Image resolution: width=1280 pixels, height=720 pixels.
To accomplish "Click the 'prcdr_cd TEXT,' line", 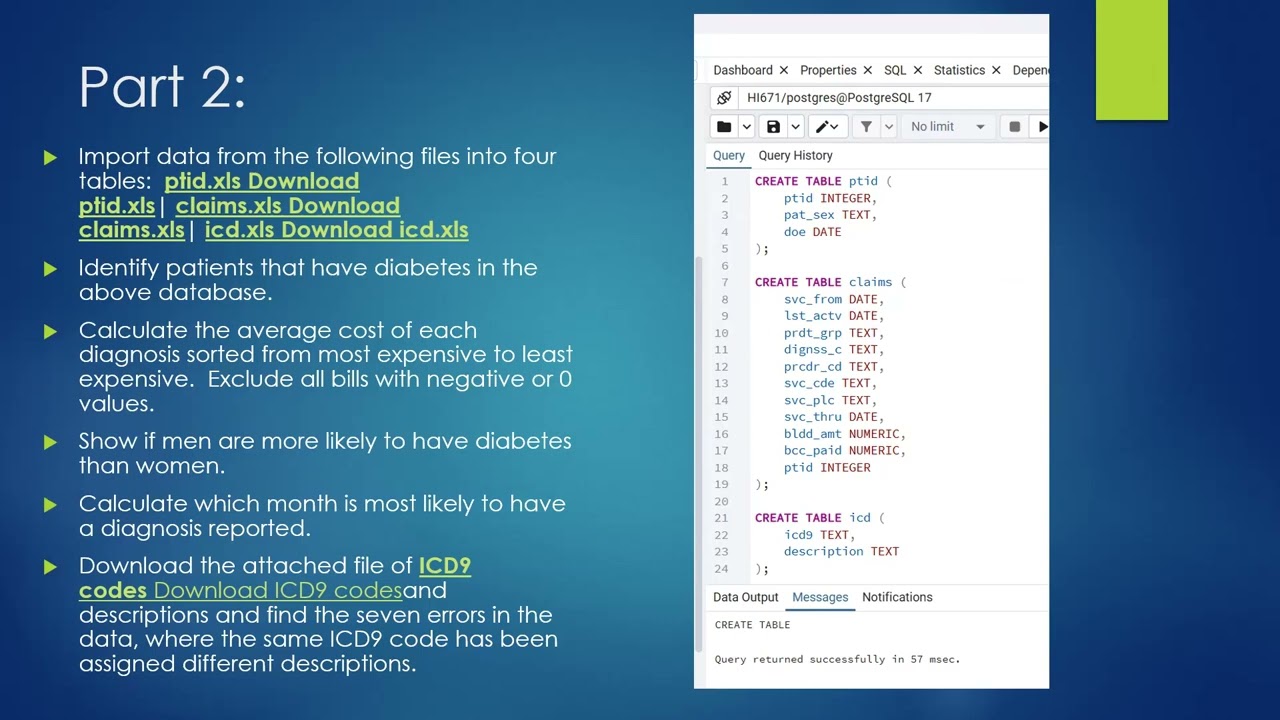I will (834, 367).
